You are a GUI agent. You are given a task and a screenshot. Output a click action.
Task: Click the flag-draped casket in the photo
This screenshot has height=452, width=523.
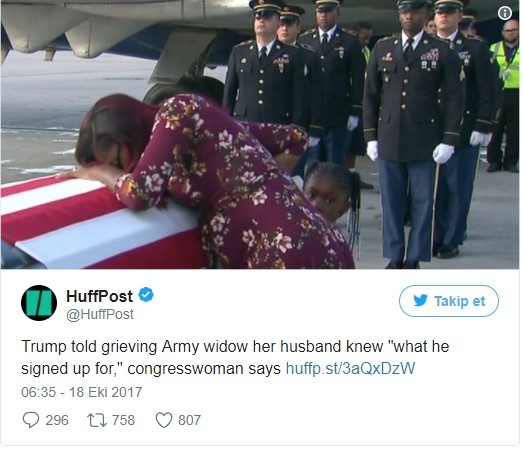97,223
